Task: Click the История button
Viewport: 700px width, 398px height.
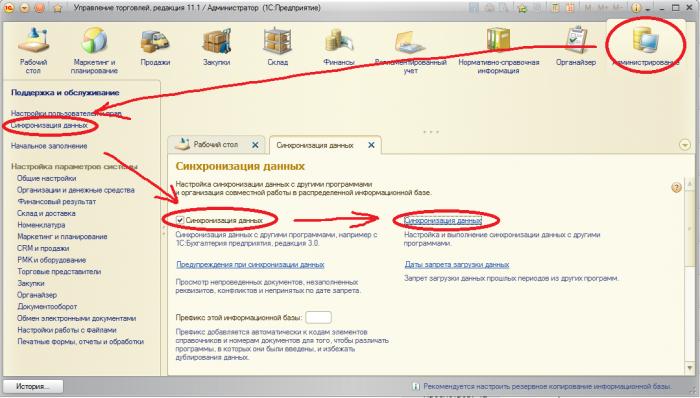Action: [33, 386]
